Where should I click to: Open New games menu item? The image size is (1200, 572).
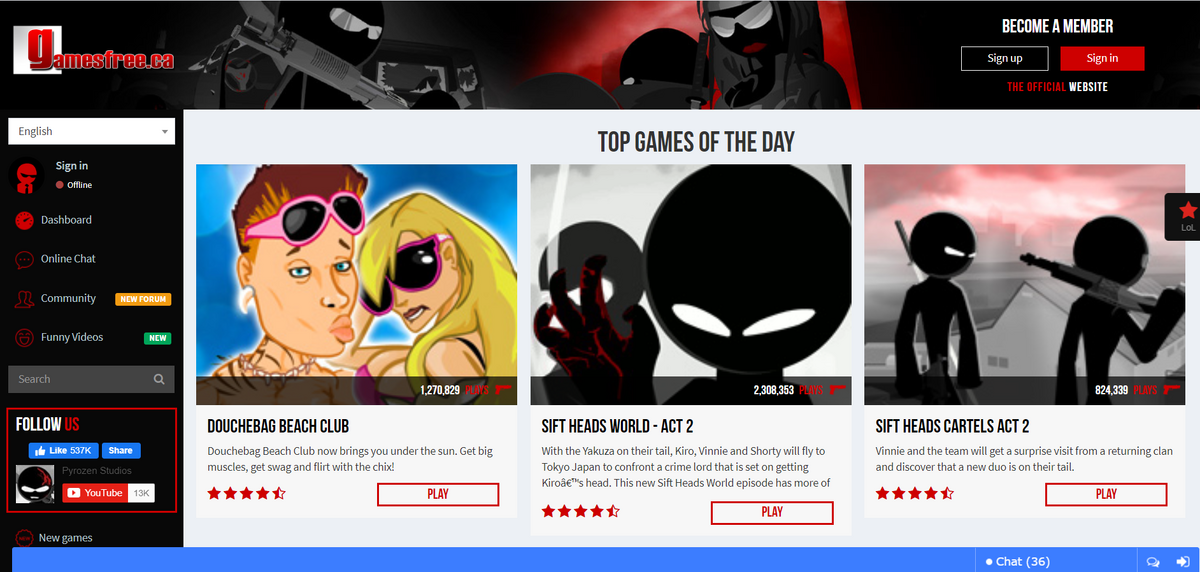pos(65,538)
